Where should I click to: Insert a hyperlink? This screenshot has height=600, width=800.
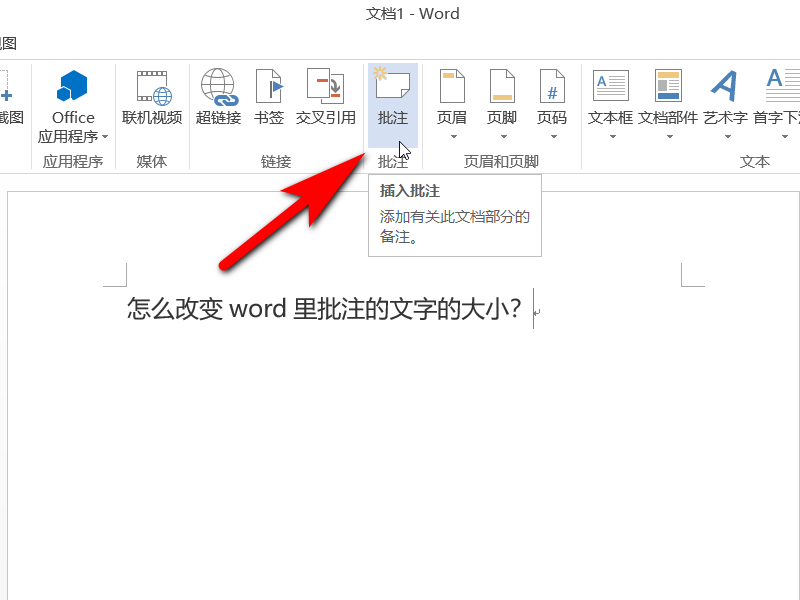(x=218, y=97)
